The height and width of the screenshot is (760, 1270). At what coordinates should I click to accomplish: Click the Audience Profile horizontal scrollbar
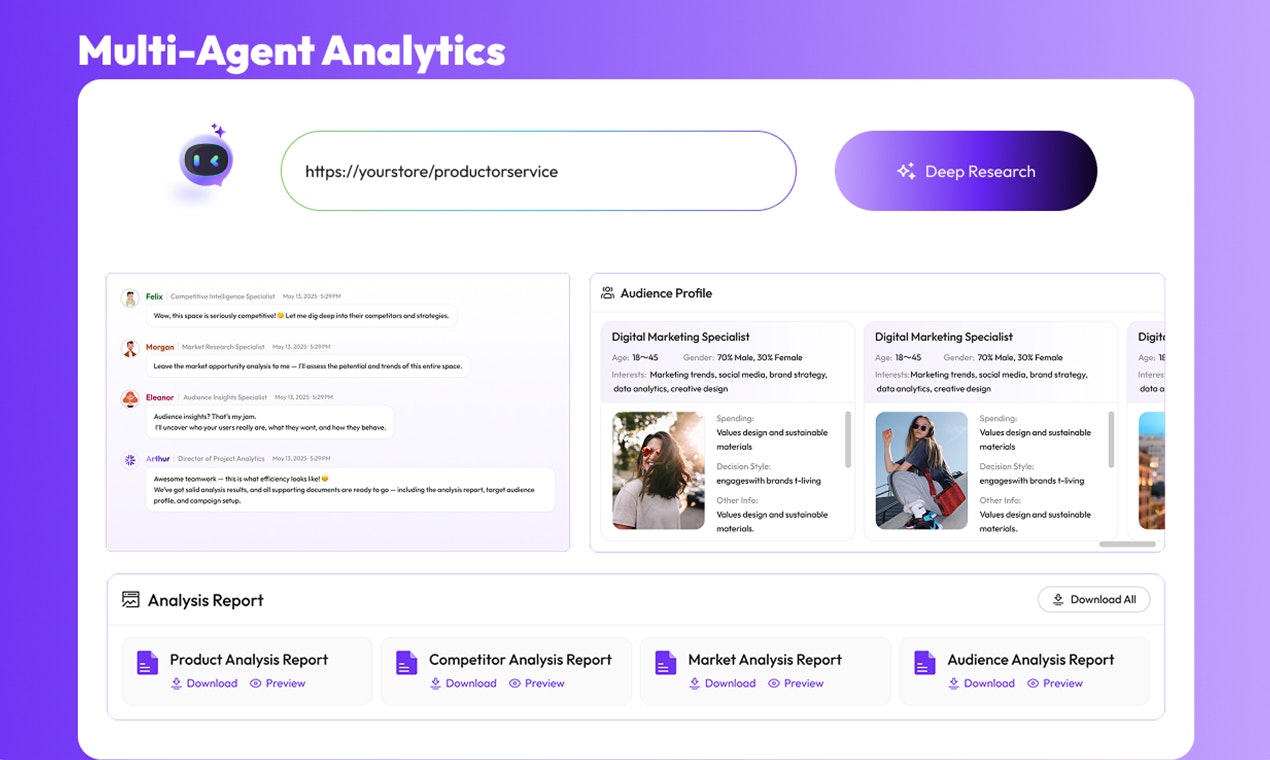[x=1126, y=543]
